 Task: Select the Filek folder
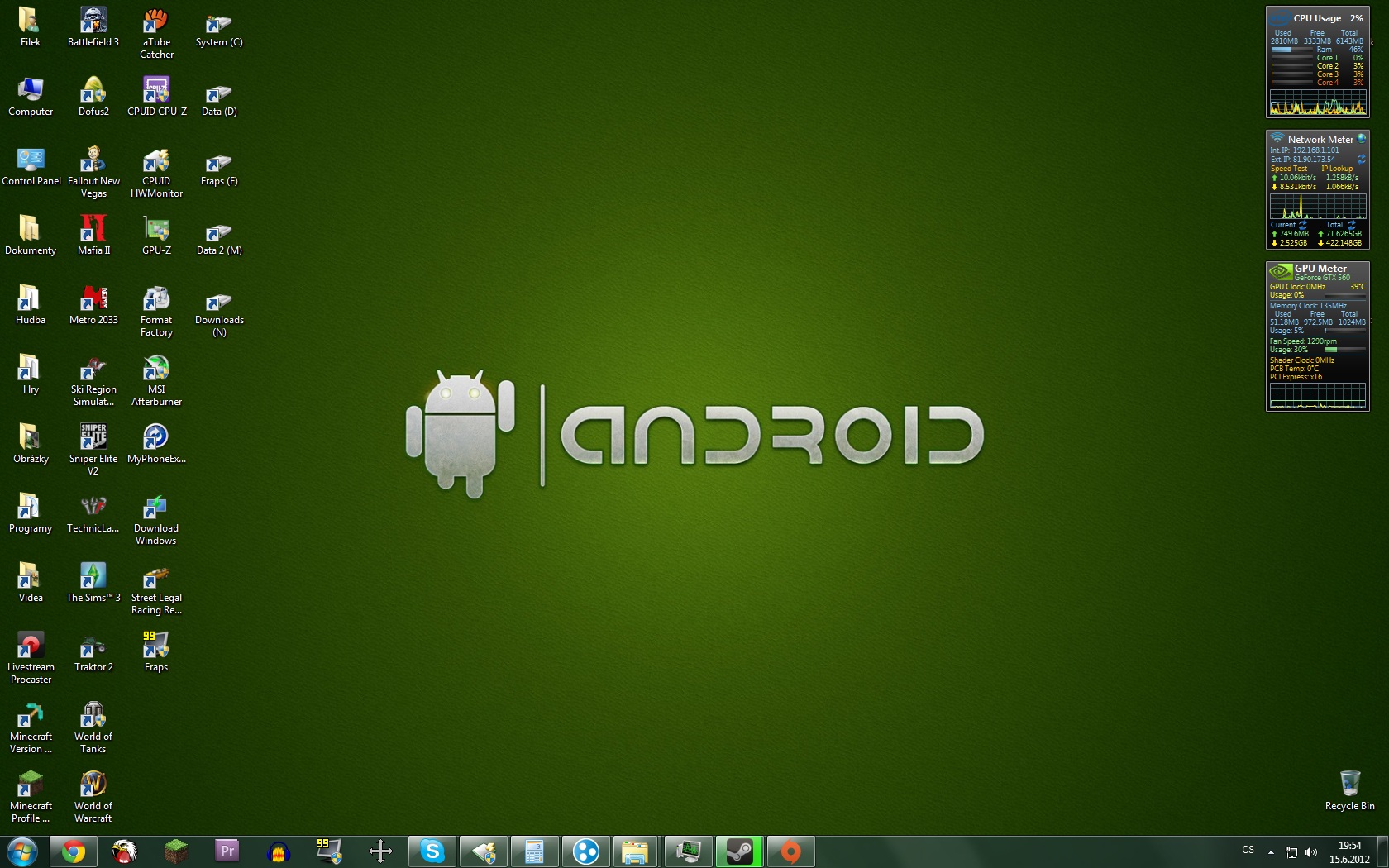point(31,27)
